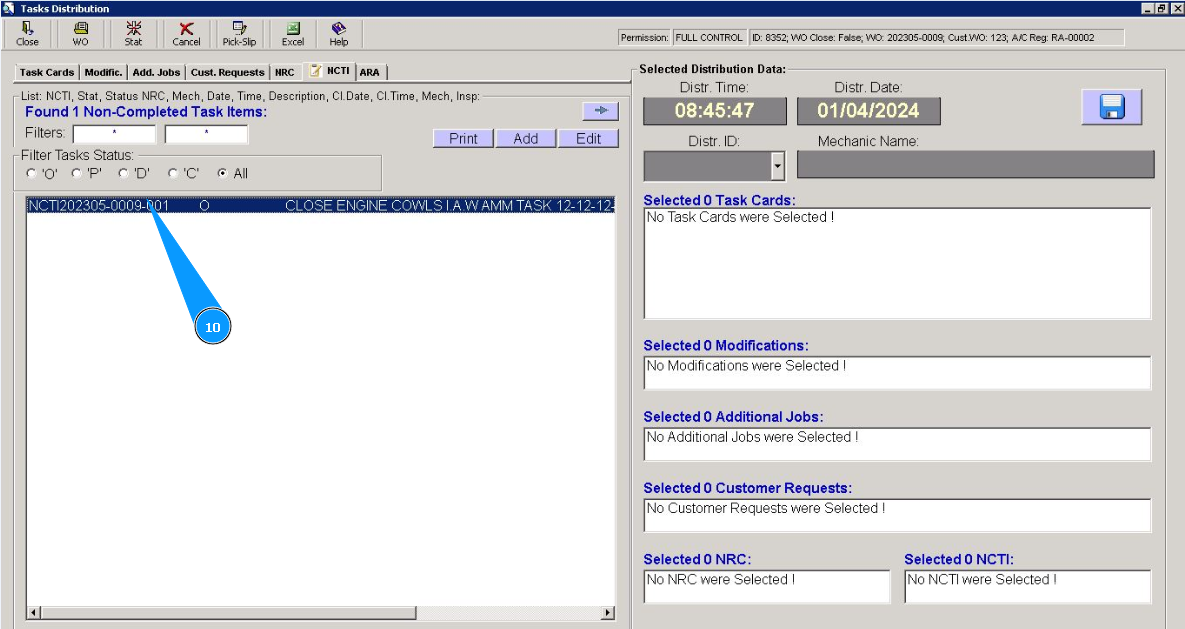Click the Cancel toolbar icon
Viewport: 1185px width, 629px height.
pos(186,34)
